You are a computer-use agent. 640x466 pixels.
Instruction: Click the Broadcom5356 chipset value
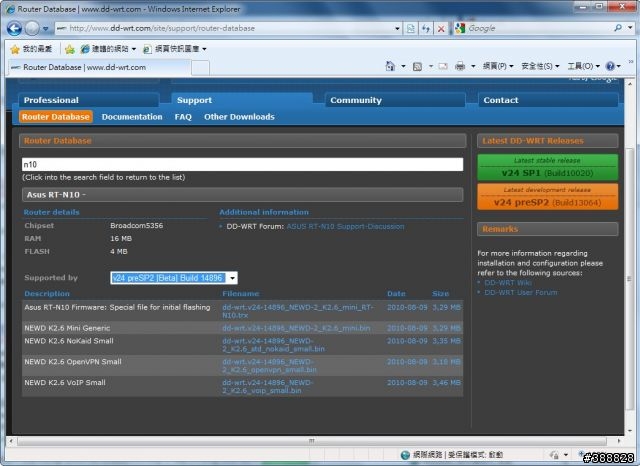click(136, 225)
